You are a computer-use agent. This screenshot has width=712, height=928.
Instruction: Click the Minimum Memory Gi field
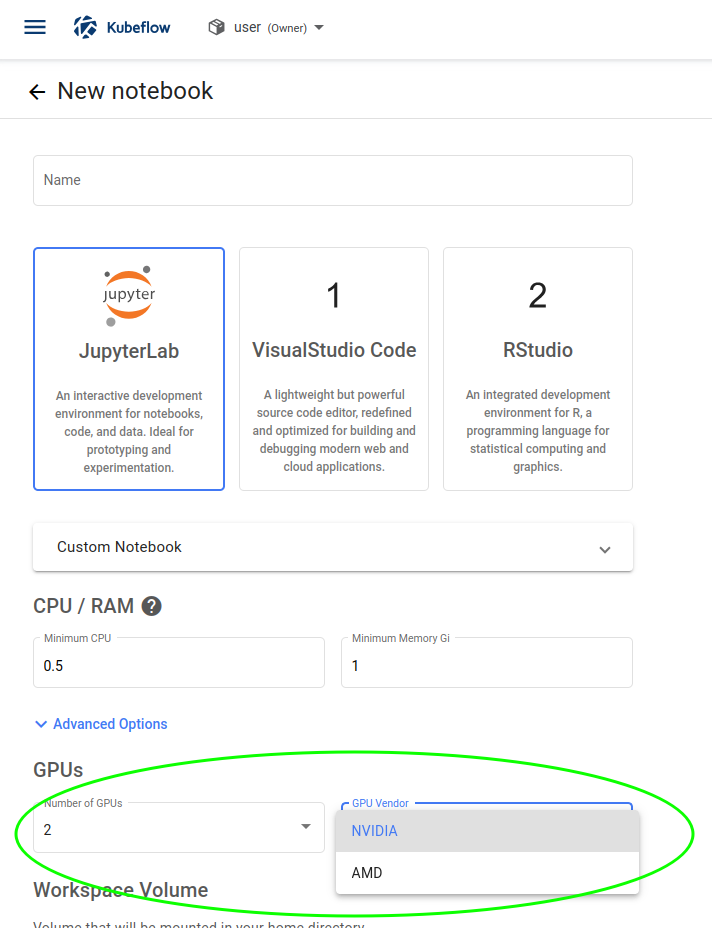pyautogui.click(x=486, y=665)
